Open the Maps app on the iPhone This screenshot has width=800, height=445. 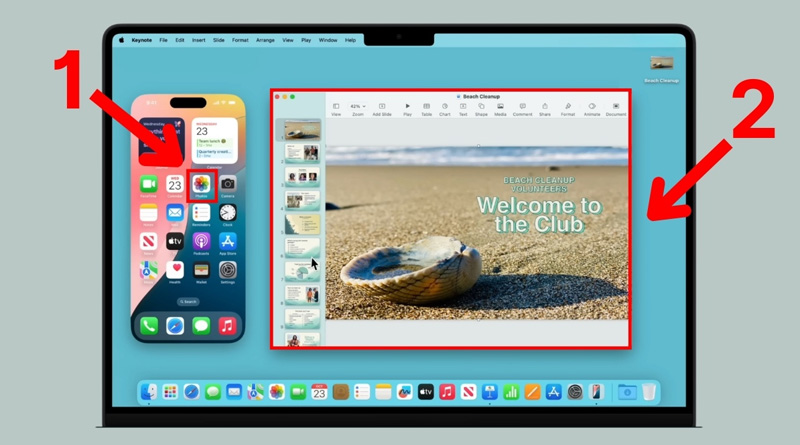tap(148, 270)
